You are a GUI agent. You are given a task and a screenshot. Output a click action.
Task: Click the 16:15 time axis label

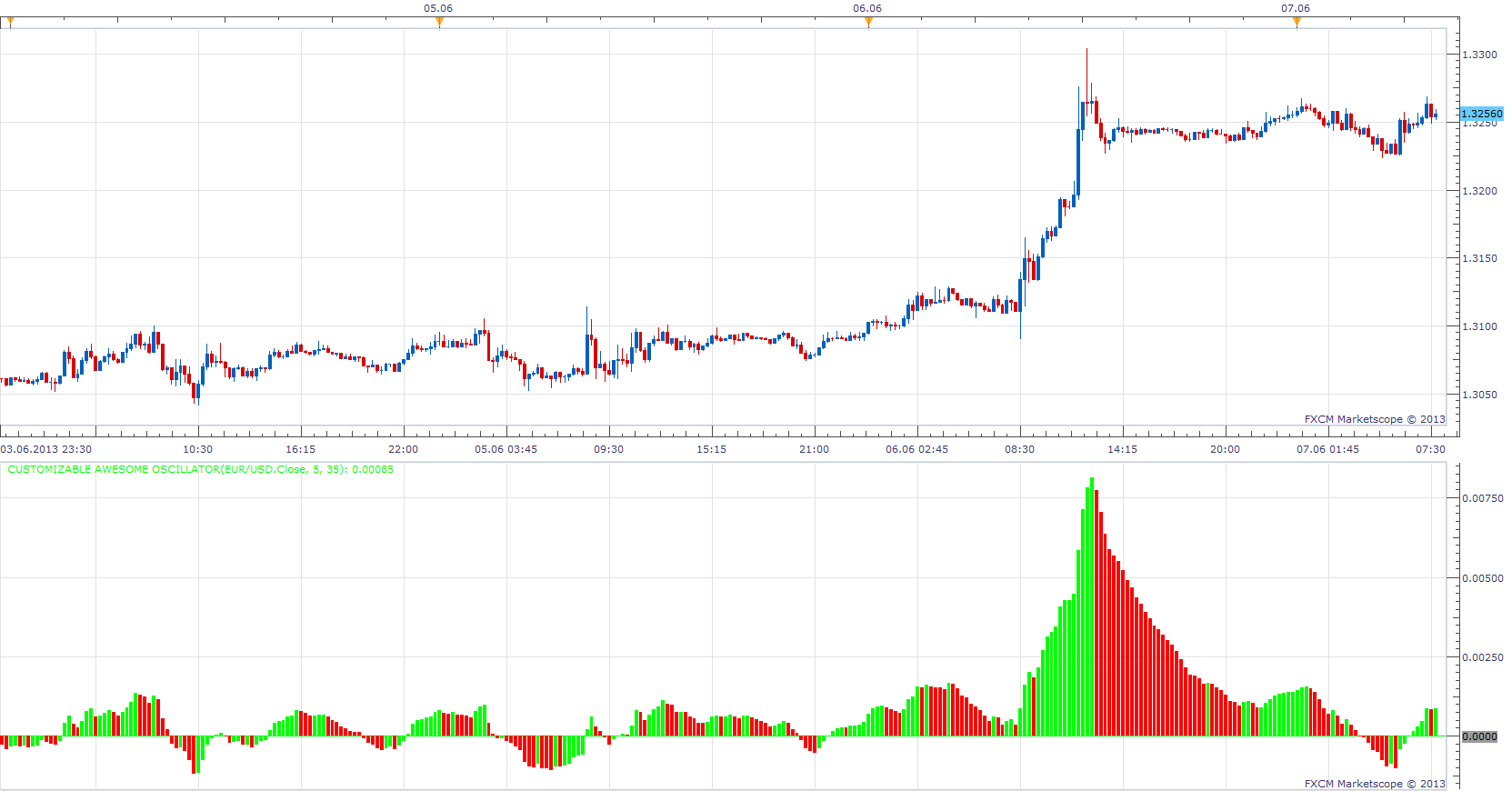pos(300,449)
